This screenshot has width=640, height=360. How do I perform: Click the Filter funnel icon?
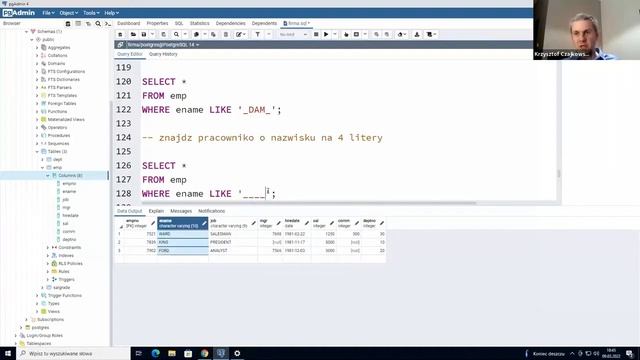[258, 35]
